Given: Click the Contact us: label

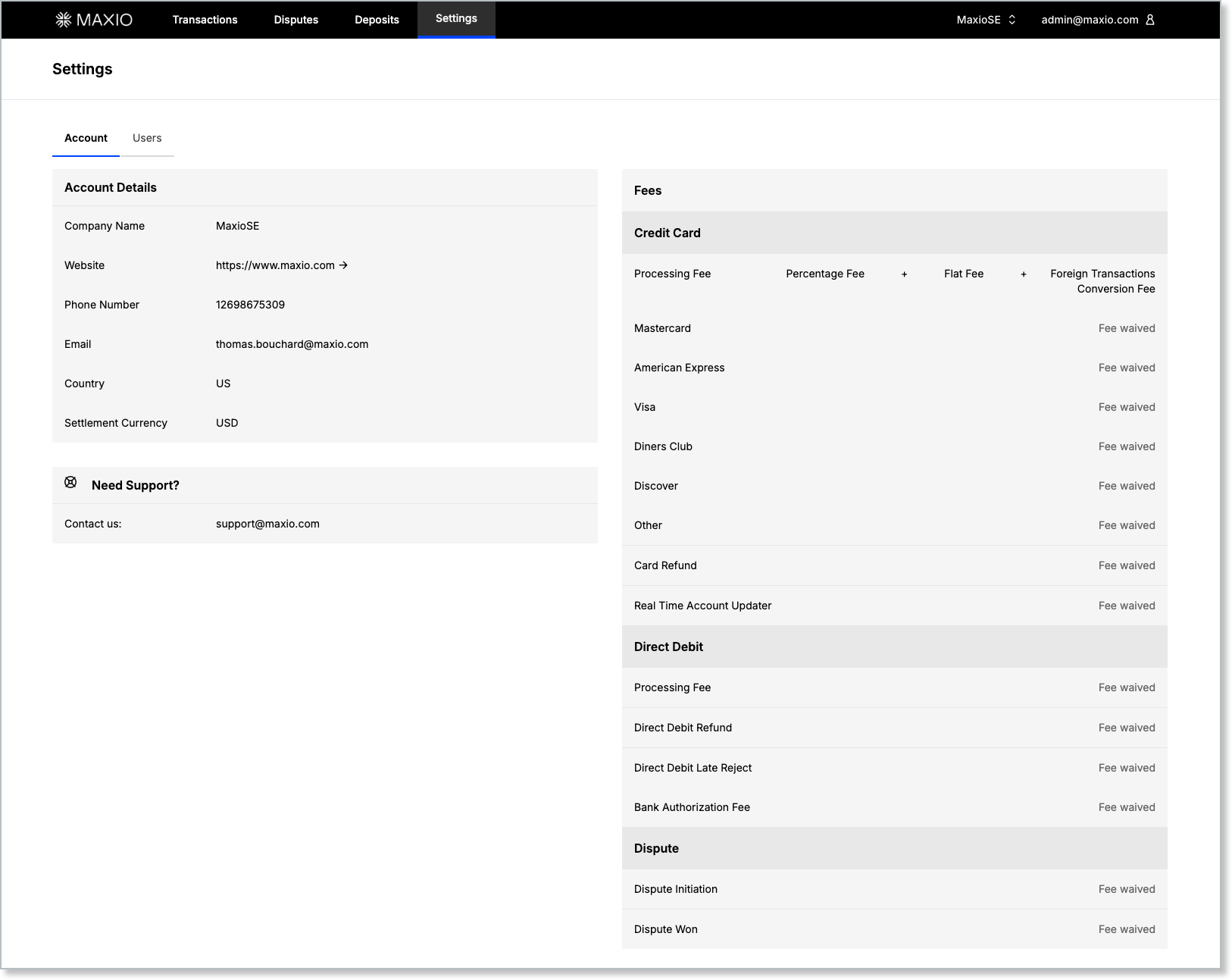Looking at the screenshot, I should pyautogui.click(x=93, y=524).
